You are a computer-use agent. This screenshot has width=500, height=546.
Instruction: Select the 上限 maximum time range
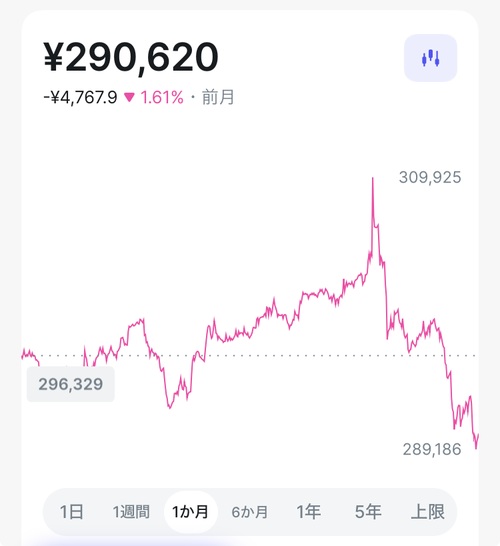click(x=428, y=512)
